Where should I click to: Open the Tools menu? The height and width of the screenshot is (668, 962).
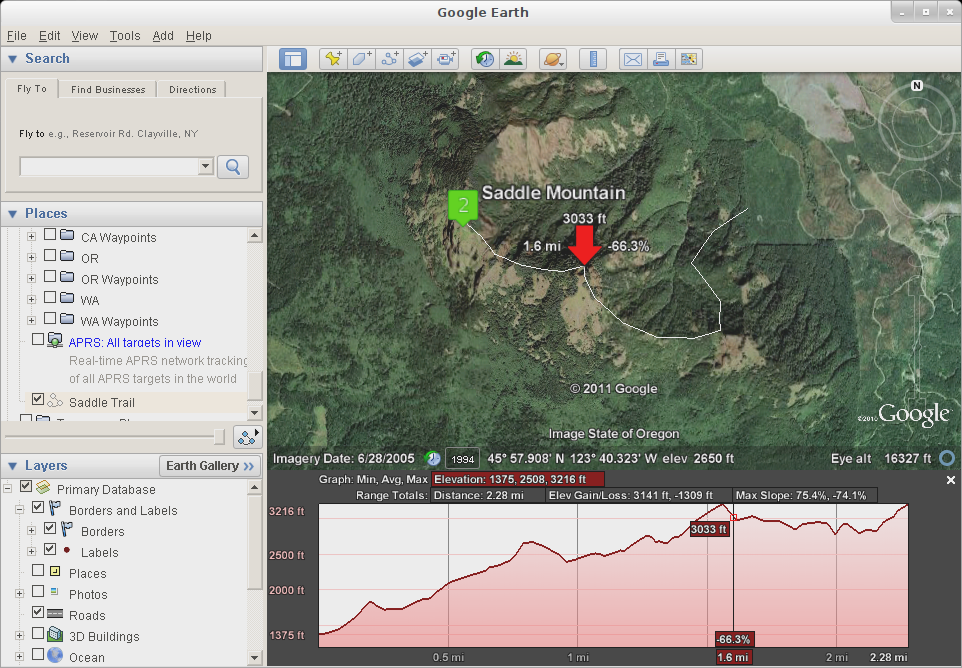pos(125,36)
